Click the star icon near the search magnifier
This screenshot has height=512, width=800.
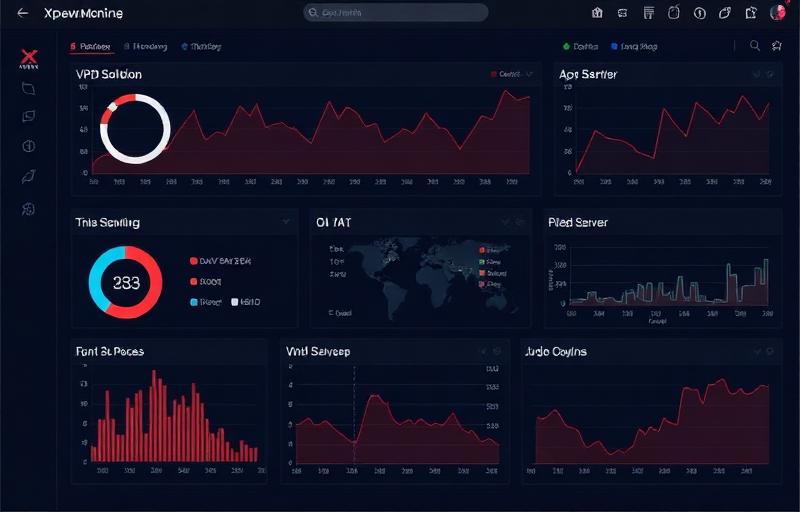(777, 46)
